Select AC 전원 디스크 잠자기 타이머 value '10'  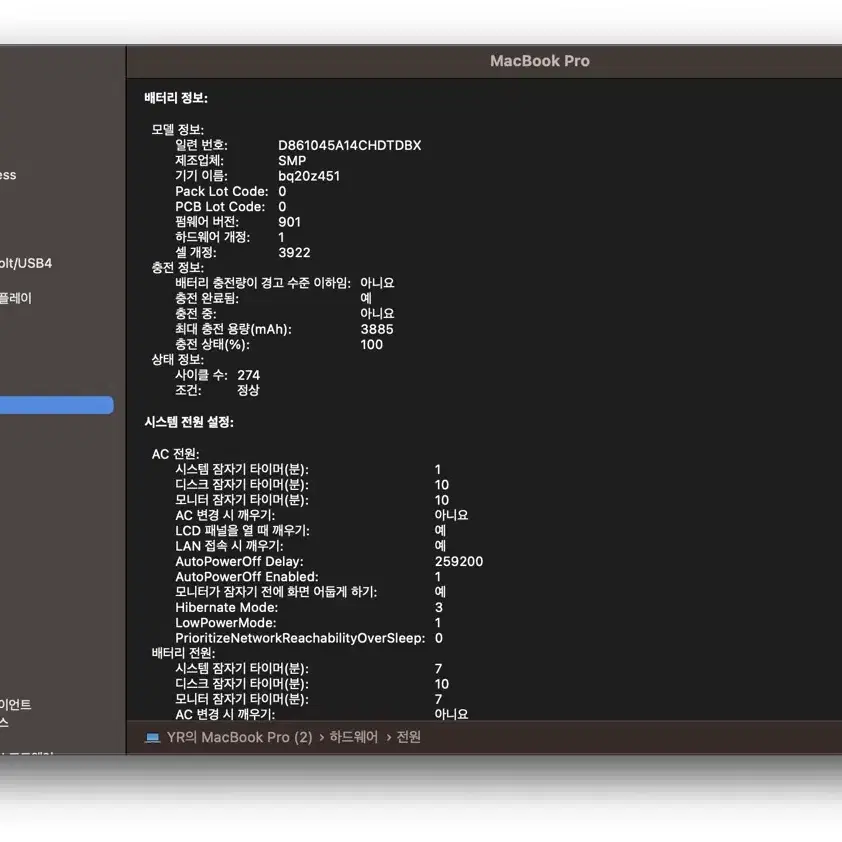point(441,485)
